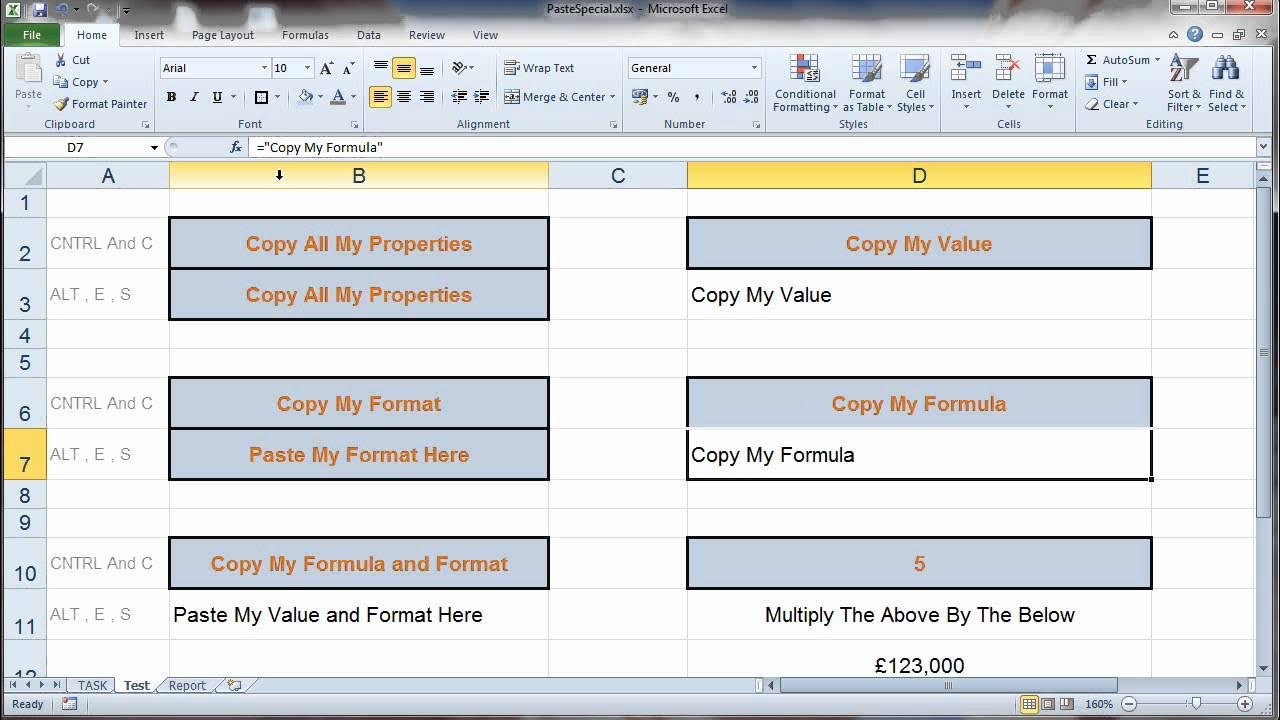Click the Paste button

(x=27, y=80)
